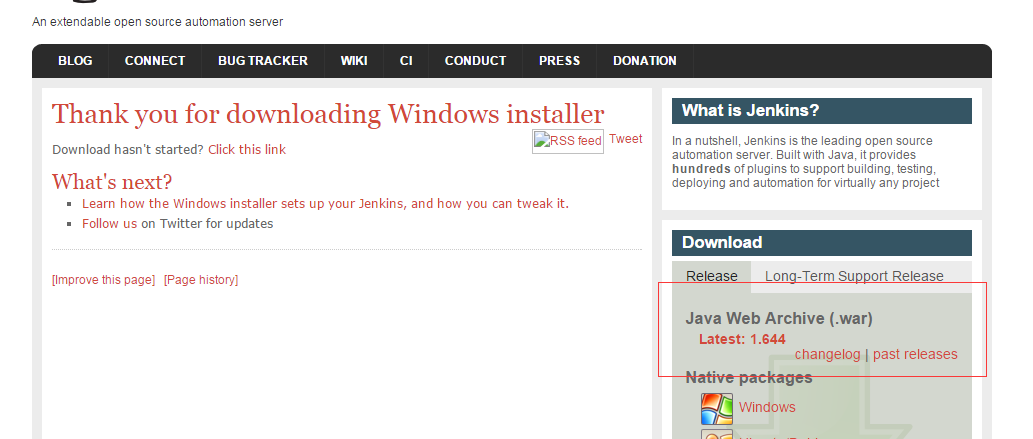Open the PRESS navigation item

559,61
